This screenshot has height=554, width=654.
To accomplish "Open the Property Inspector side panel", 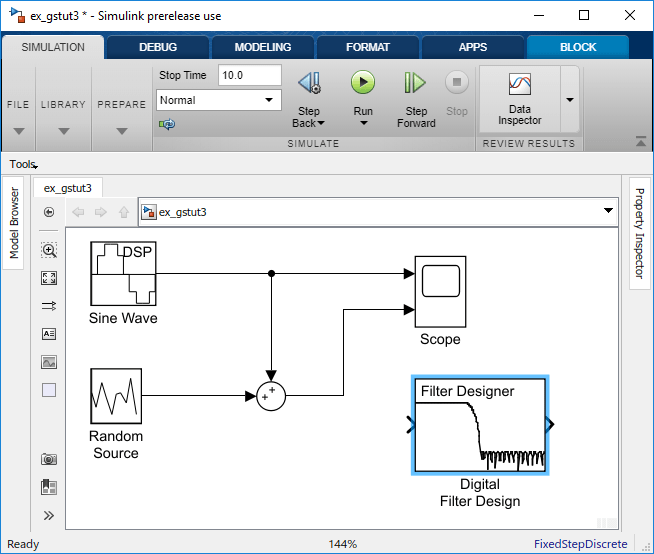I will point(639,233).
